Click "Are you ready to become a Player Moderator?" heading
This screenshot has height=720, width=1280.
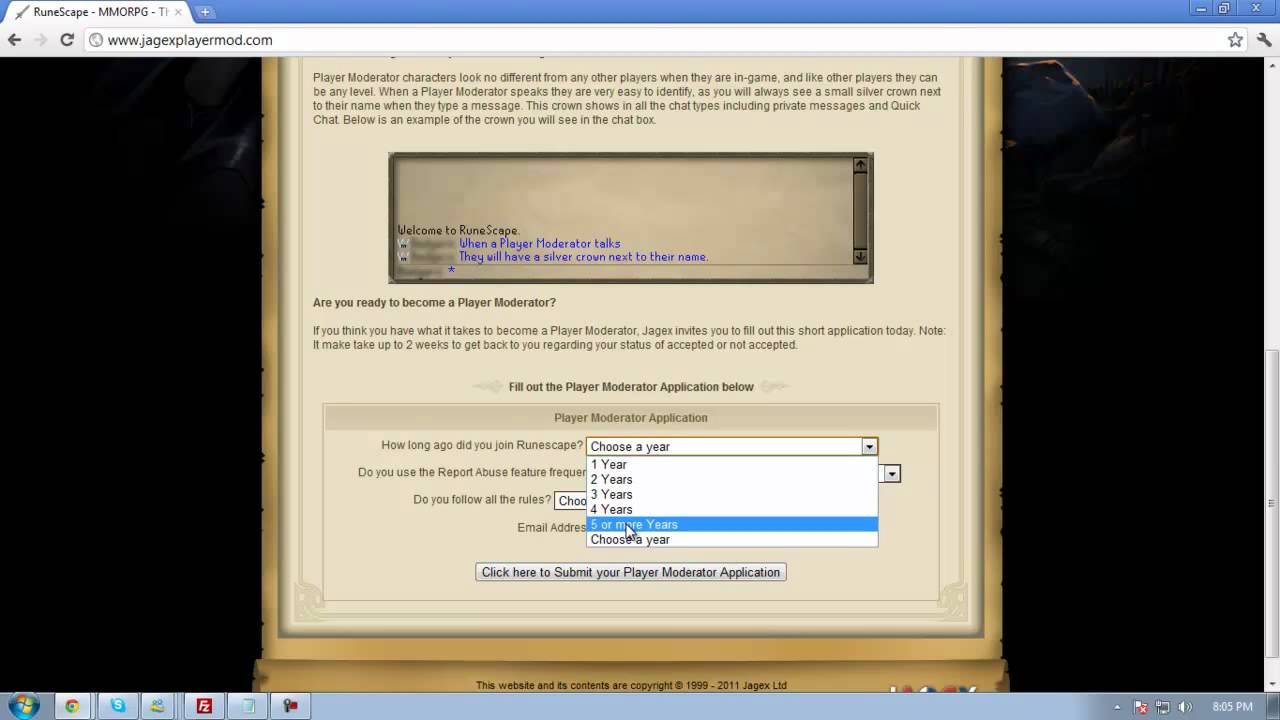[434, 302]
